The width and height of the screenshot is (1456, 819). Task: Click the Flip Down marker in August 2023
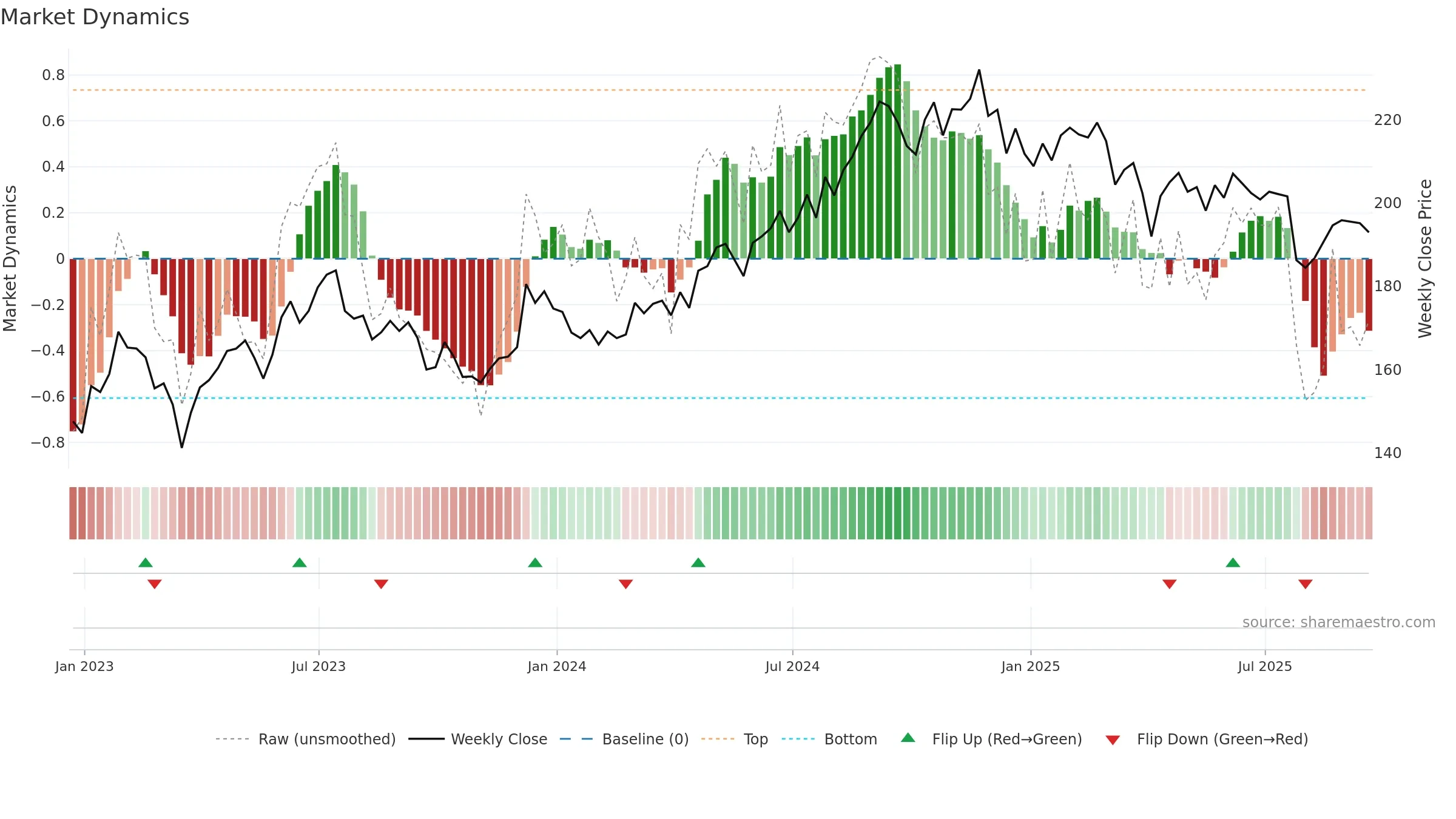coord(381,584)
